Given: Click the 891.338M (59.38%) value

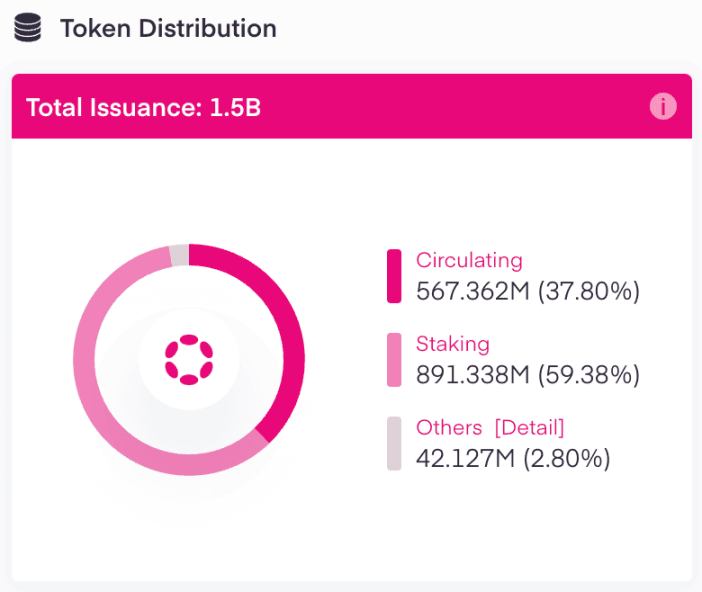Looking at the screenshot, I should coord(528,375).
